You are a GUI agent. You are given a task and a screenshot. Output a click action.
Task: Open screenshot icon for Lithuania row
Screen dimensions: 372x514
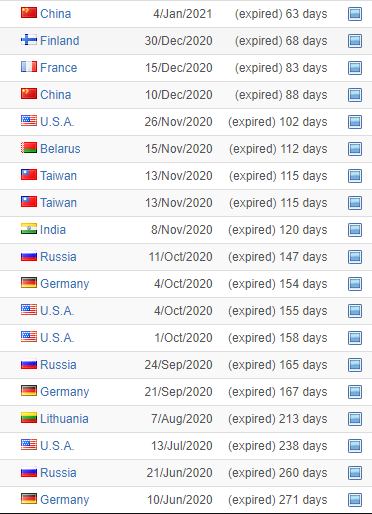pos(355,419)
